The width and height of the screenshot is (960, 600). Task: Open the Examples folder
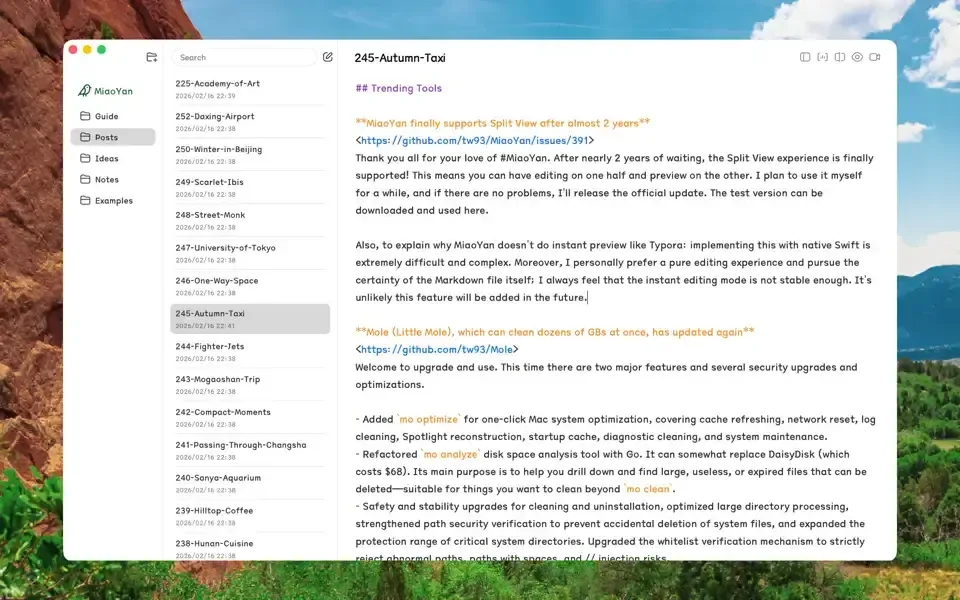(113, 201)
